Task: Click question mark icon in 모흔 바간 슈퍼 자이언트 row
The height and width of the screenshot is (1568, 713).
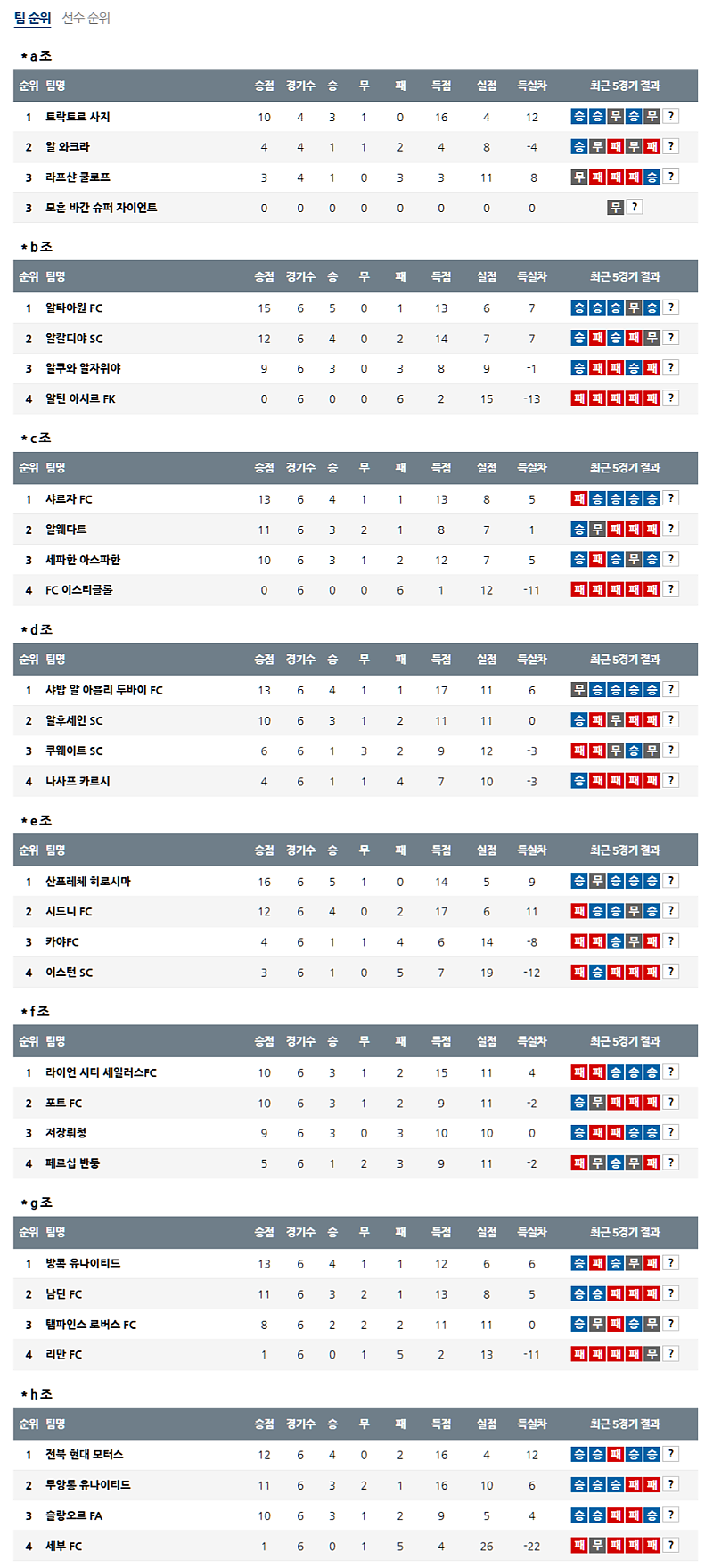Action: tap(634, 207)
